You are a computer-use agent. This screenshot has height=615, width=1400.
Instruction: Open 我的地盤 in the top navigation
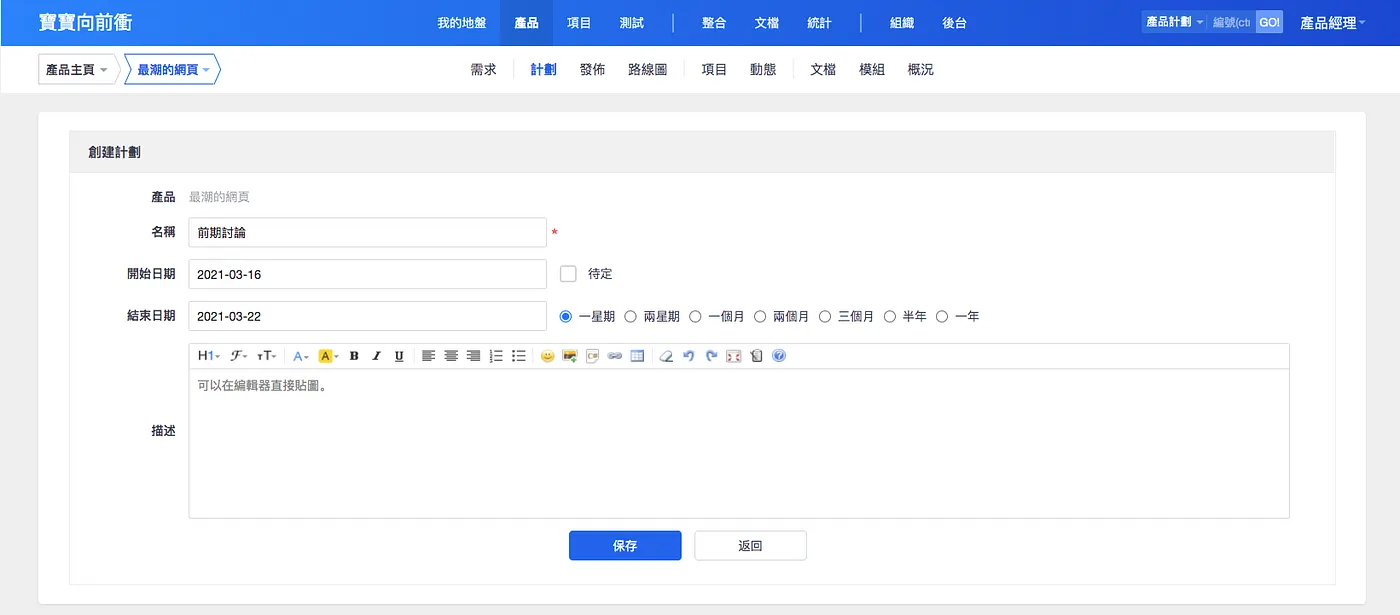click(x=462, y=23)
